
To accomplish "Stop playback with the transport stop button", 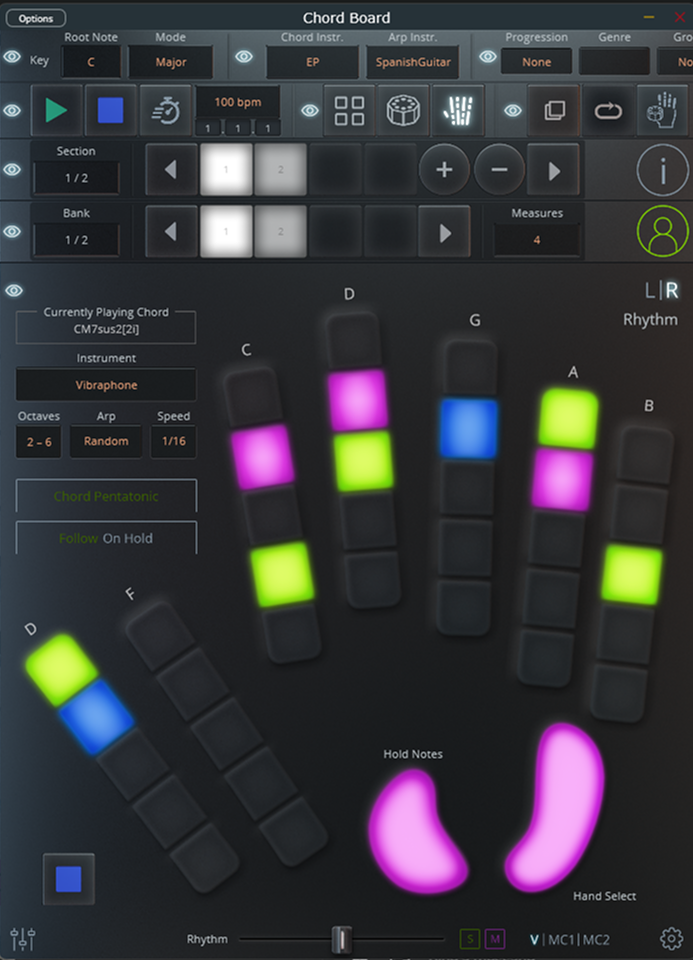I will point(111,111).
